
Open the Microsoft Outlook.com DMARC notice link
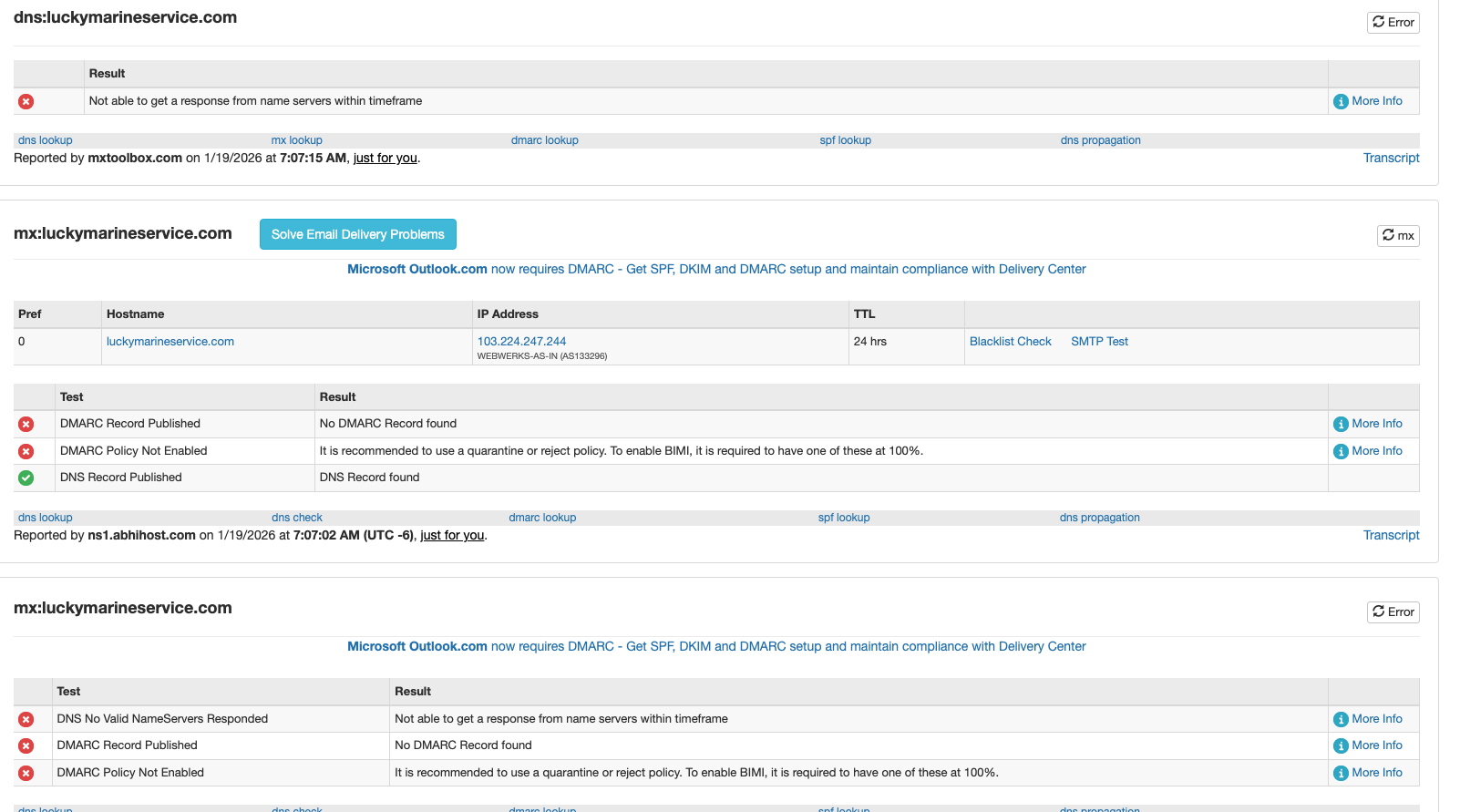pos(716,269)
